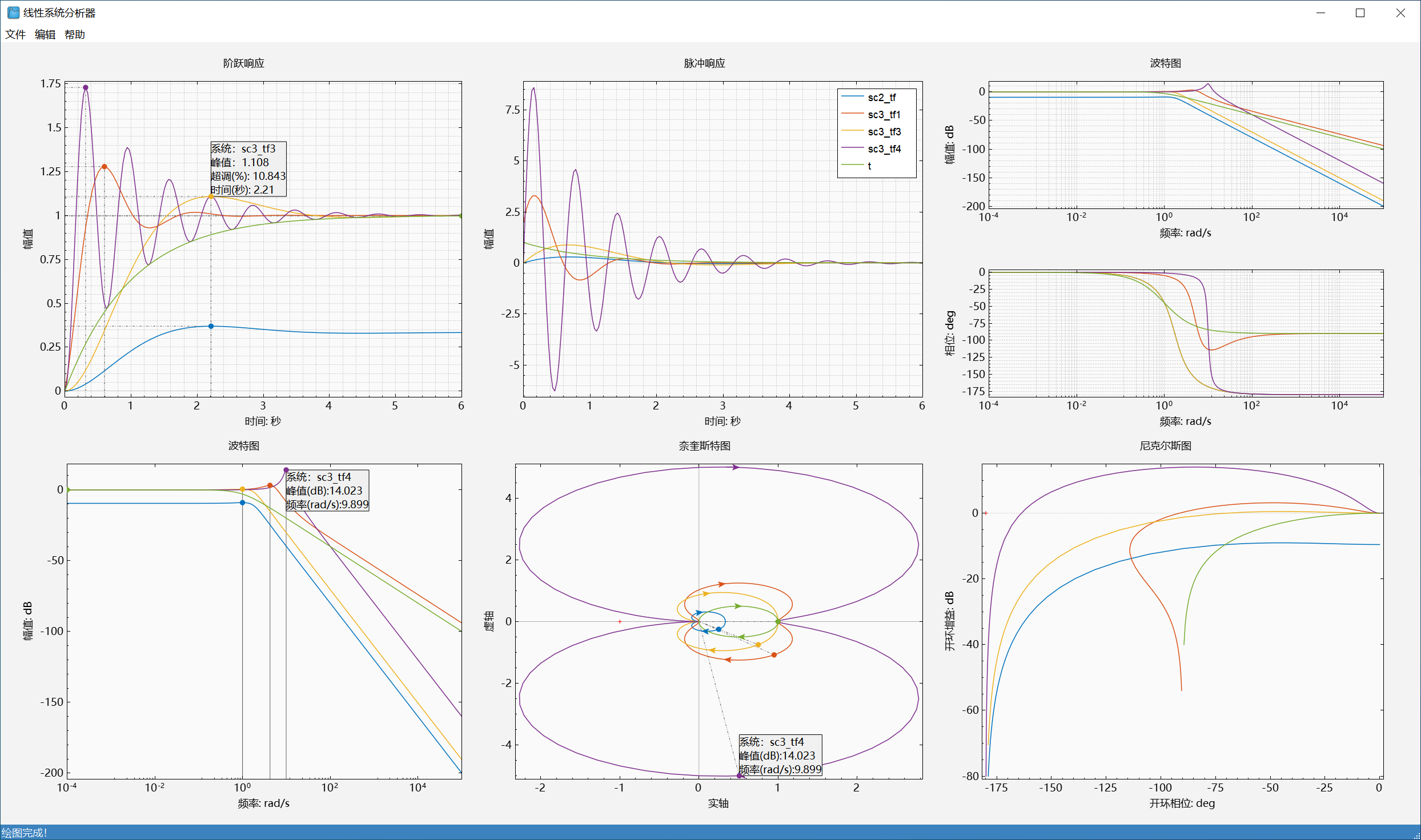
Task: Click the sc3_tf4 Nyquist plot tooltip
Action: [x=780, y=755]
